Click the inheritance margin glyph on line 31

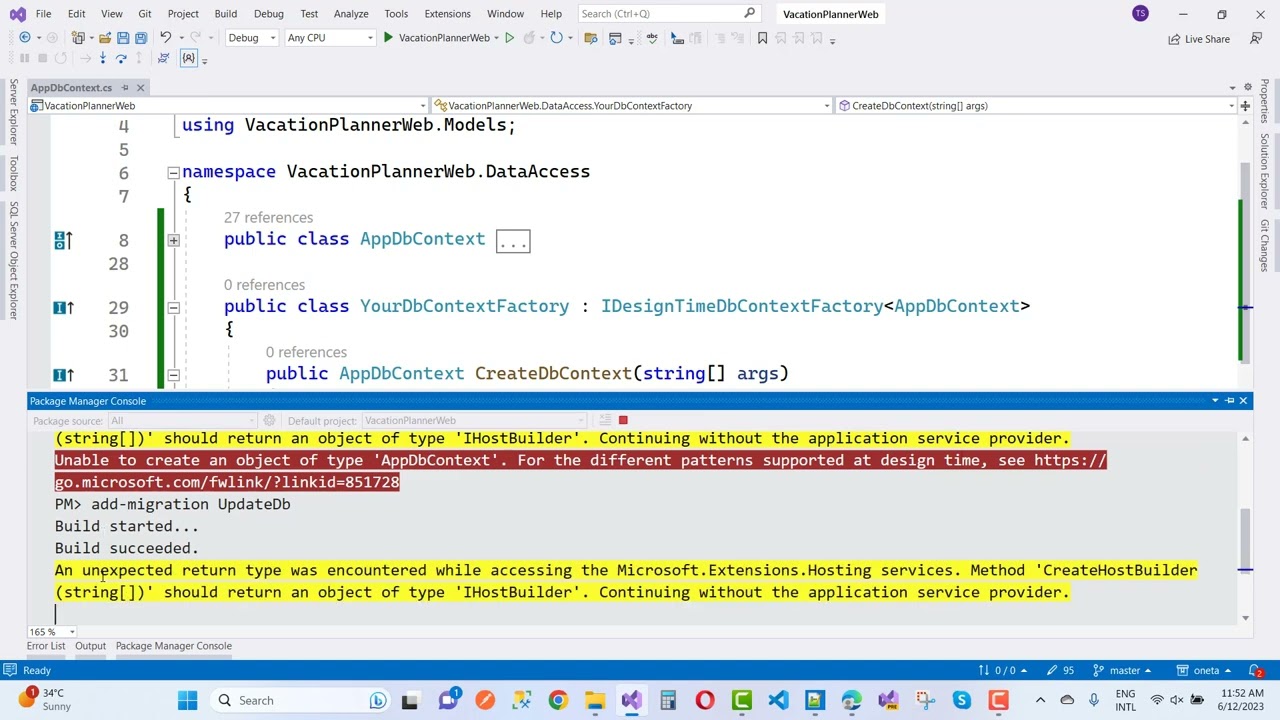63,375
